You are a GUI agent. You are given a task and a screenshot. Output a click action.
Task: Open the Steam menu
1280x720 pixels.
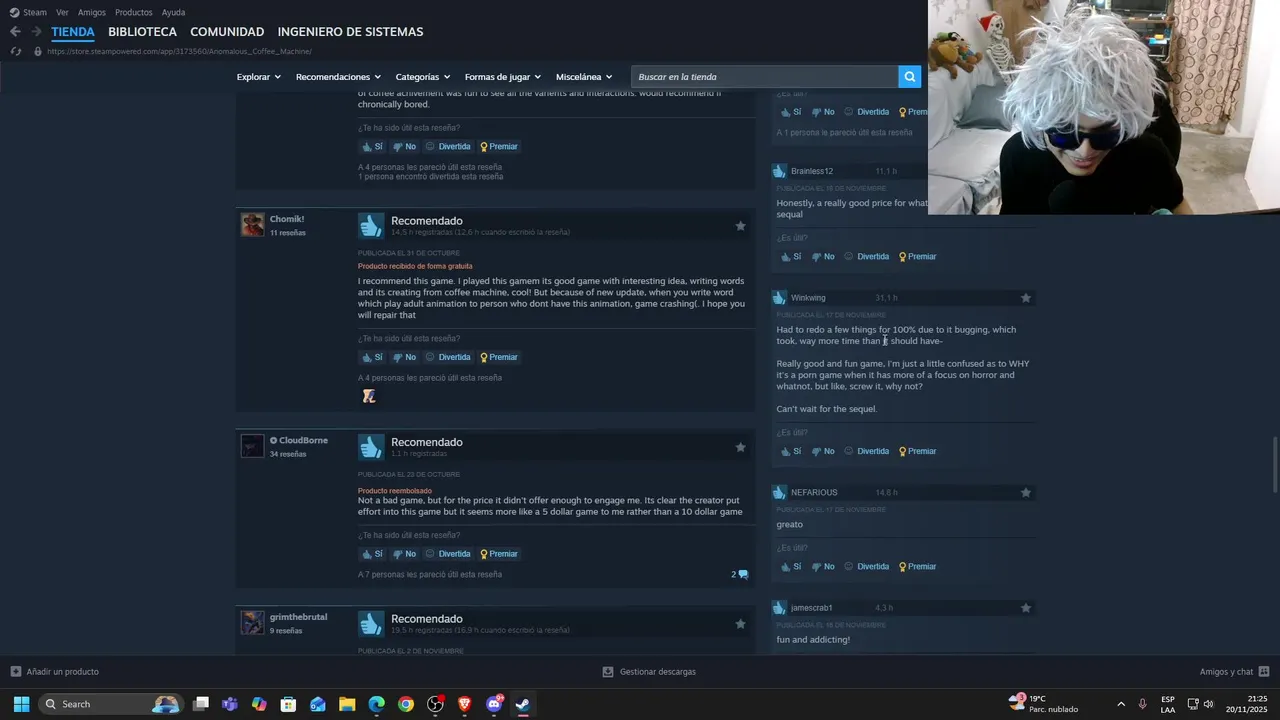click(28, 12)
